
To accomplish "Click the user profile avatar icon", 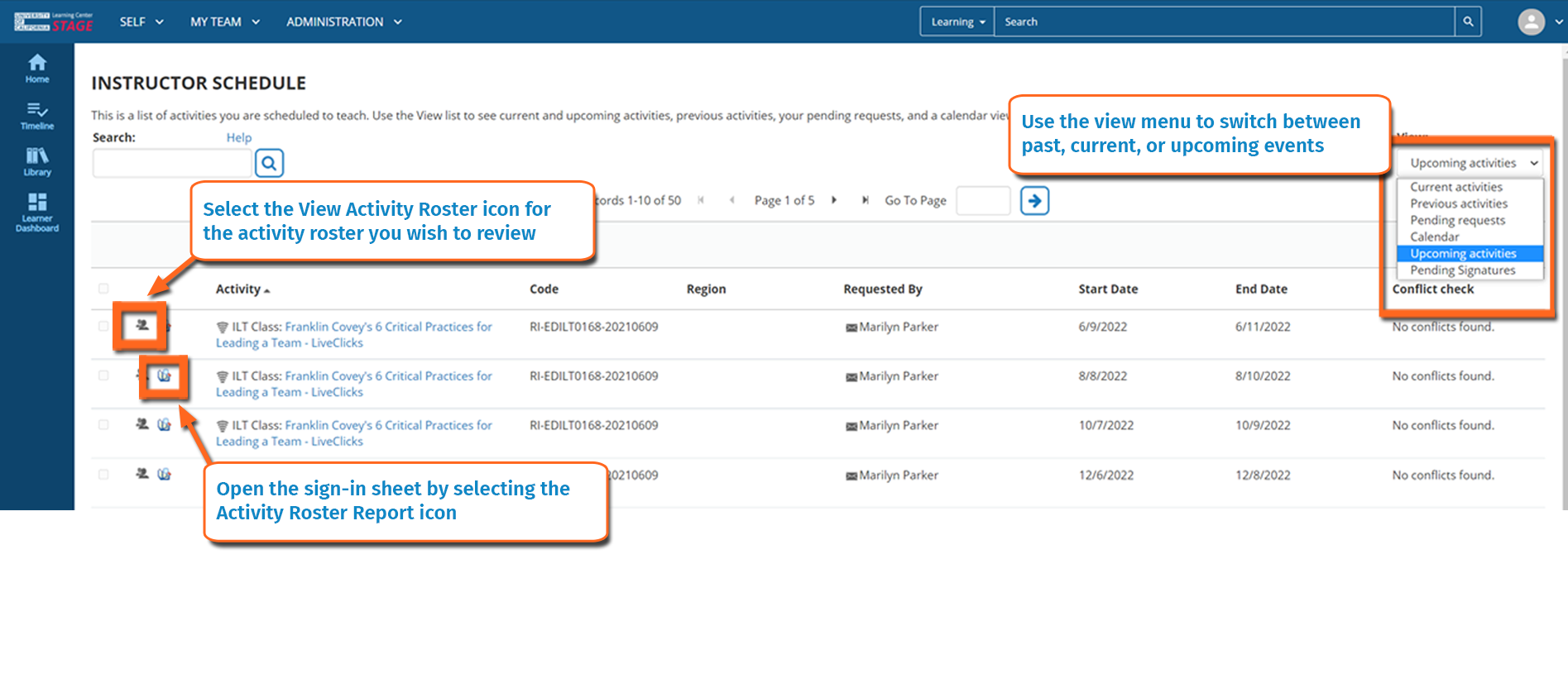I will pos(1531,22).
